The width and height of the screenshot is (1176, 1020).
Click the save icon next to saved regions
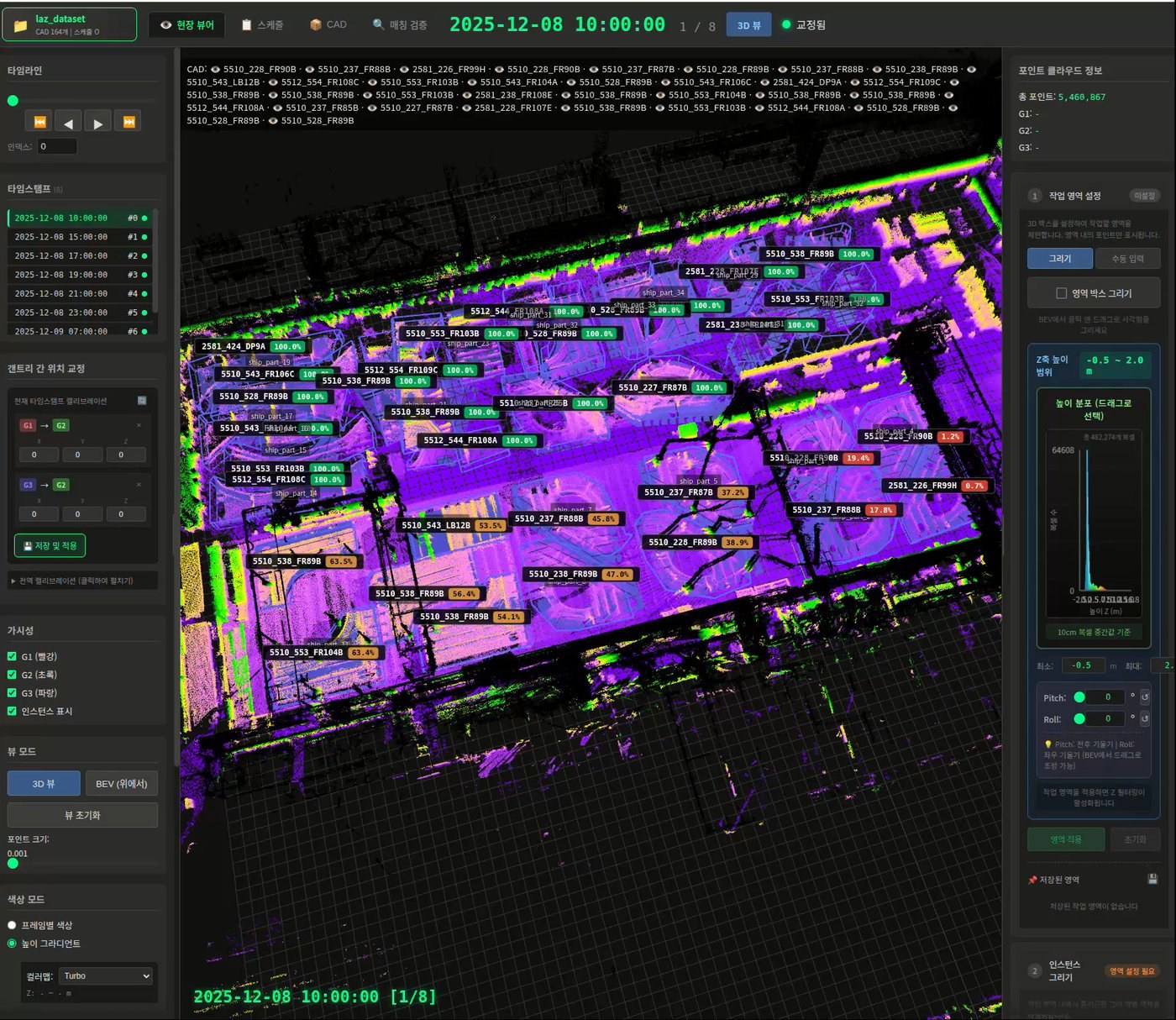coord(1152,879)
